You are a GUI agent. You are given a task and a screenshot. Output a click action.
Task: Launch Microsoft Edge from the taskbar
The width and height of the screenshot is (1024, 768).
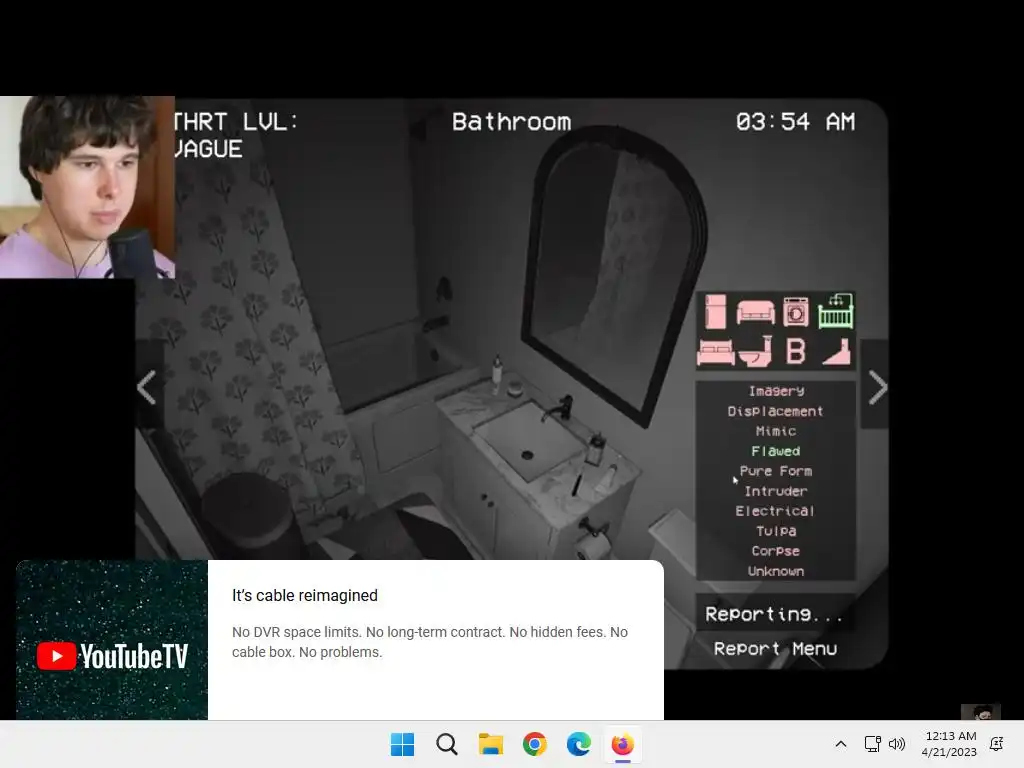[579, 744]
